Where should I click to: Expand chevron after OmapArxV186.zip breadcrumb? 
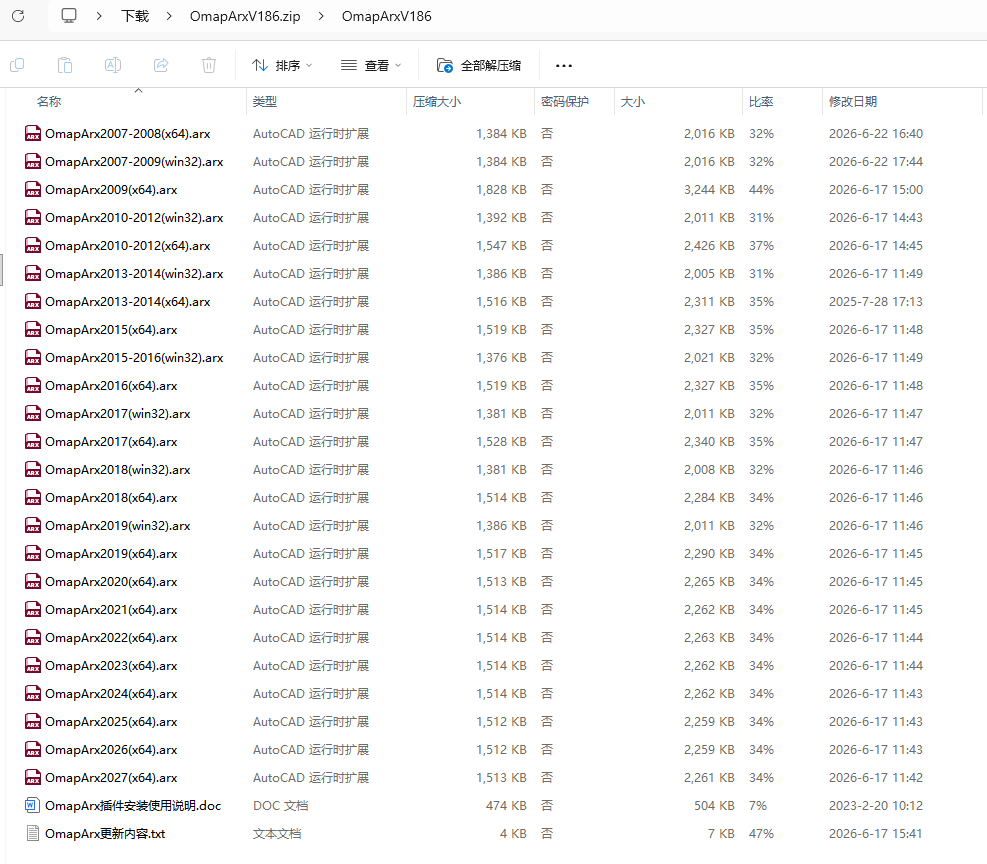[x=321, y=16]
